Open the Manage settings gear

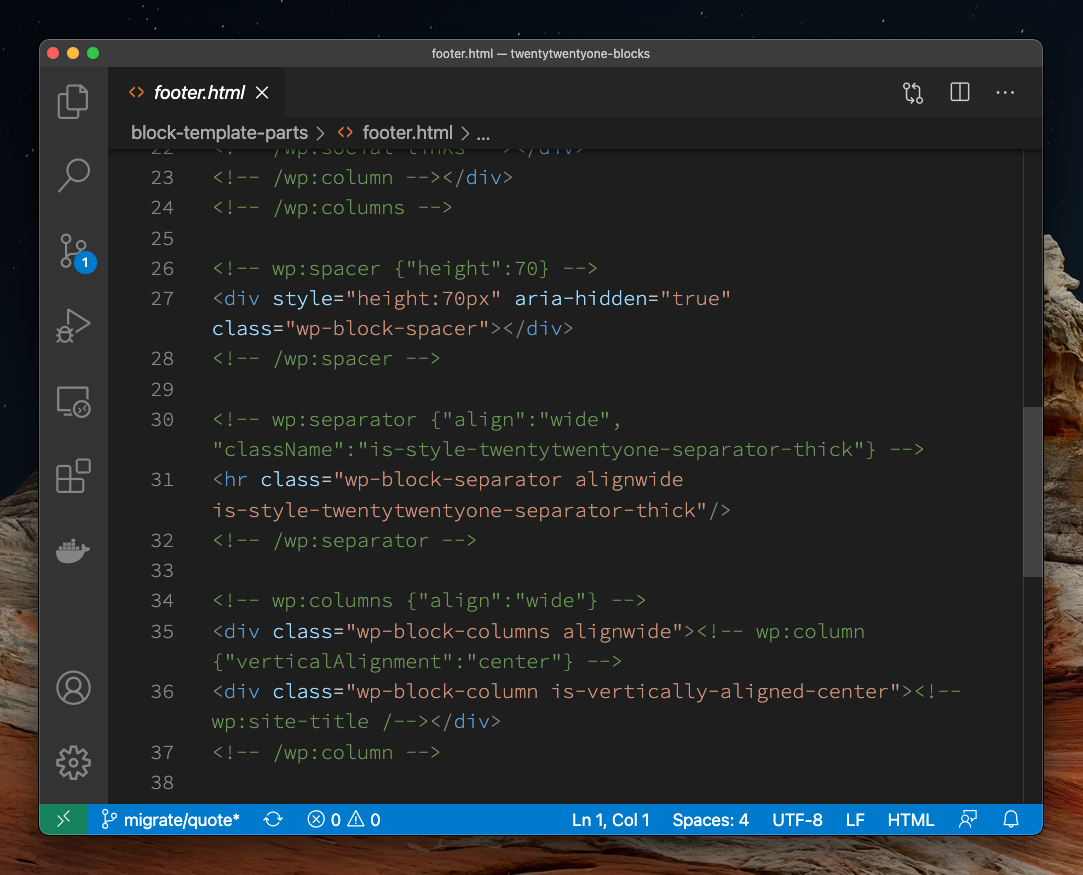(x=73, y=763)
